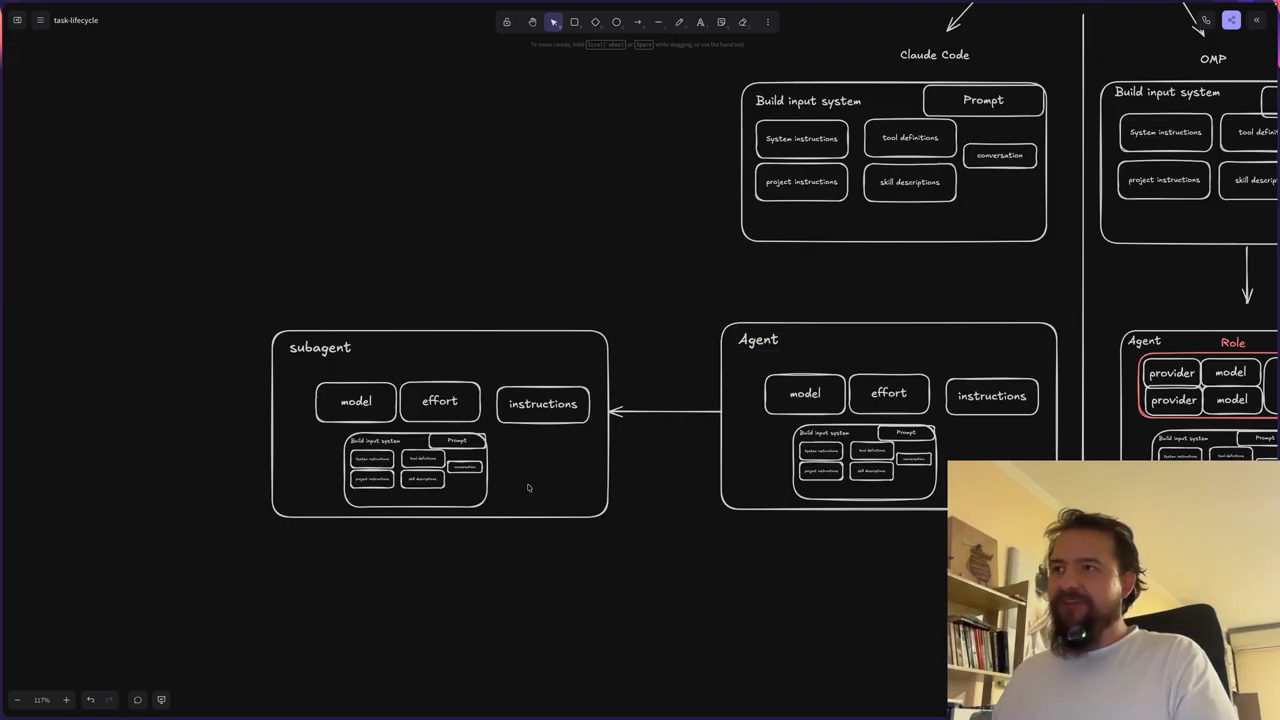The height and width of the screenshot is (720, 1280).
Task: Start presentation mode
Action: pos(161,700)
